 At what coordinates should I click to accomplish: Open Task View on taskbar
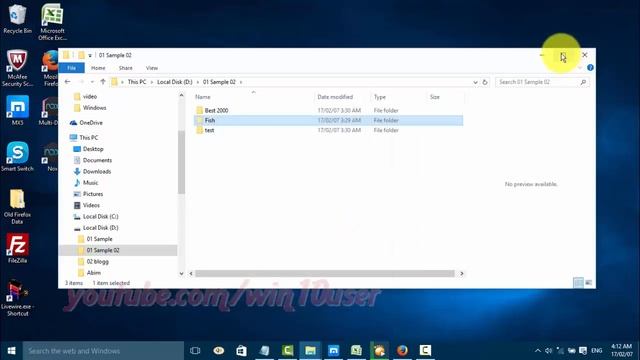coord(195,351)
